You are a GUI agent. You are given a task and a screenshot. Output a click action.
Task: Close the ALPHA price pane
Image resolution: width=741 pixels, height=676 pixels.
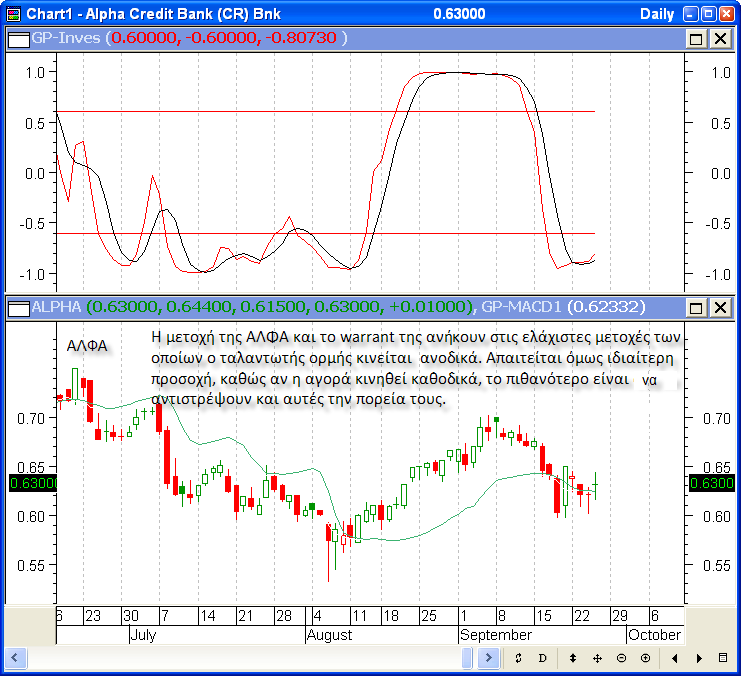[x=719, y=307]
